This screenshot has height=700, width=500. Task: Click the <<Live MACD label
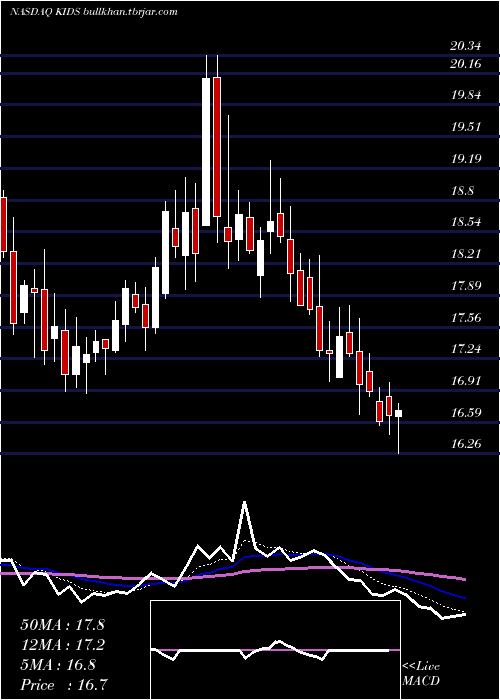[x=421, y=673]
